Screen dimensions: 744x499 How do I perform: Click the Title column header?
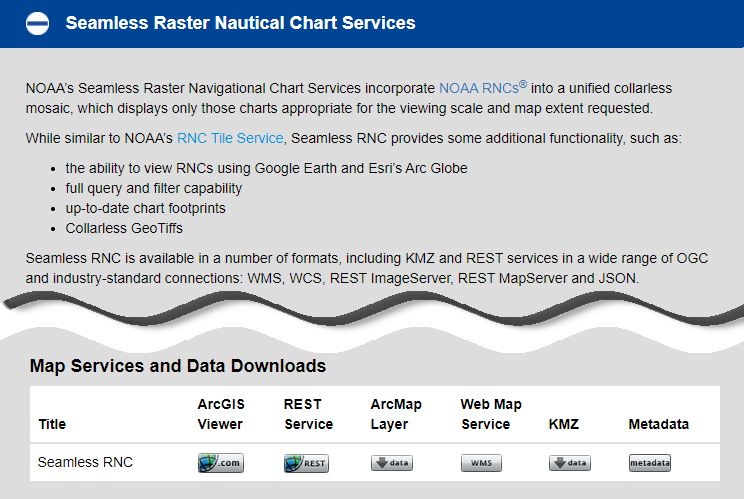[x=52, y=424]
